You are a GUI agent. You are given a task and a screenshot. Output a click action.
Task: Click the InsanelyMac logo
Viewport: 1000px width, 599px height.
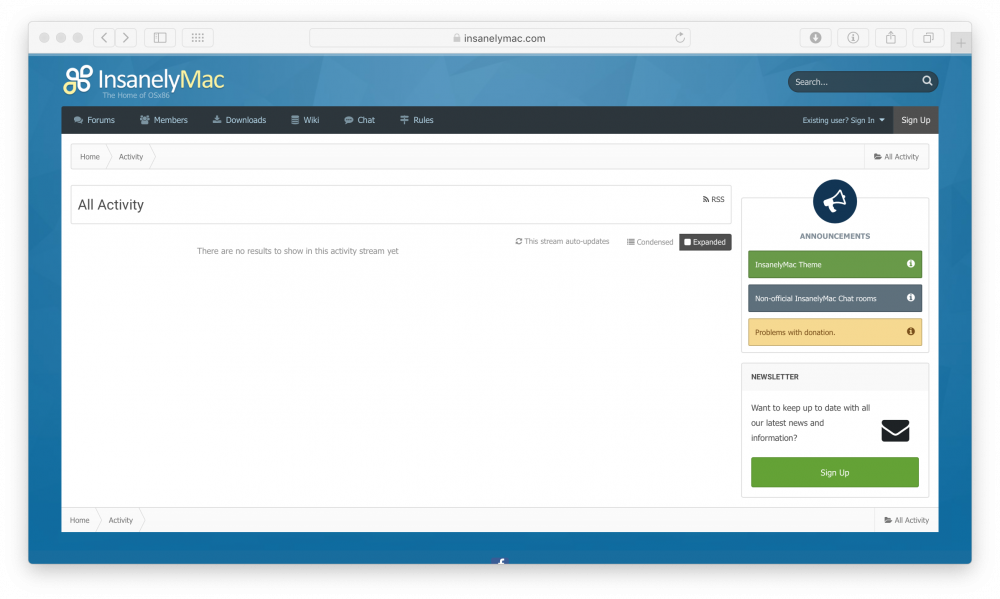coord(144,82)
